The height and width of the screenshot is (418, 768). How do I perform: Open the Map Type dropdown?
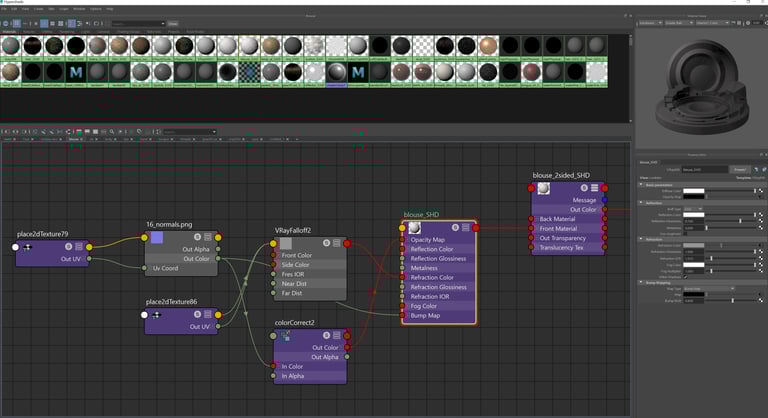click(709, 289)
